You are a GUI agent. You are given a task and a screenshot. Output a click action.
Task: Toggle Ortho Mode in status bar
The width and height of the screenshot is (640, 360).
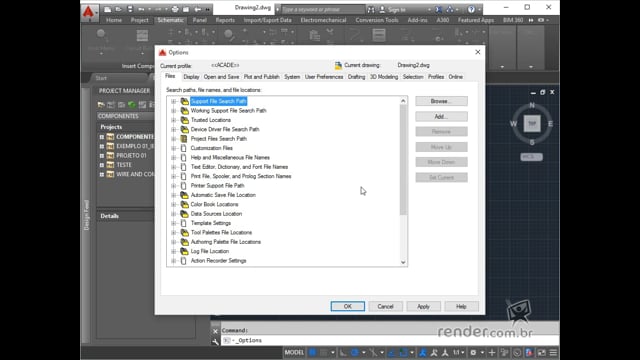343,353
